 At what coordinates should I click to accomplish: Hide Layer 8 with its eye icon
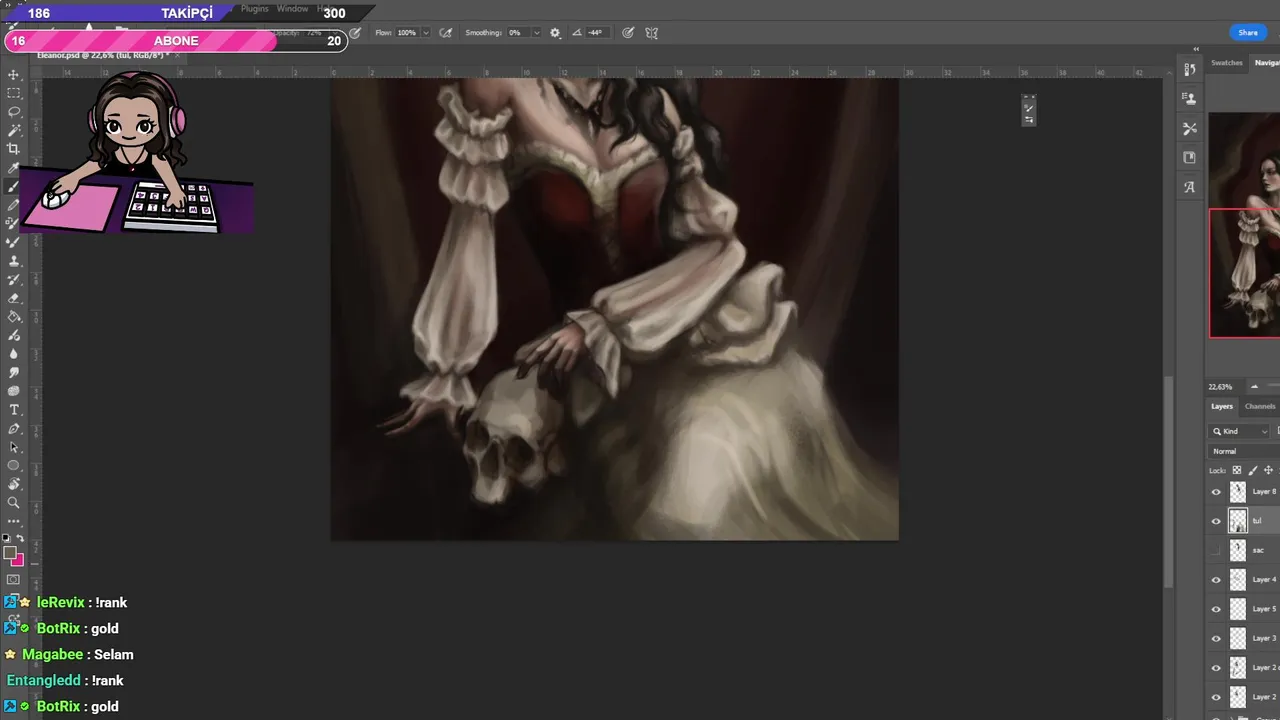pos(1216,492)
